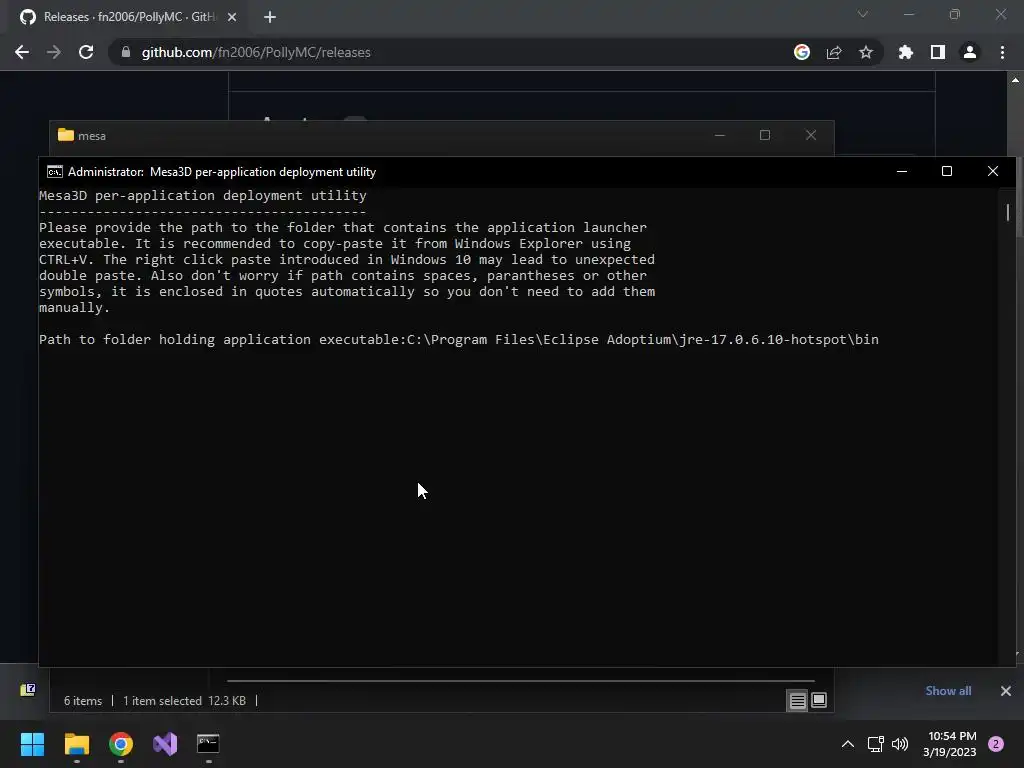This screenshot has height=768, width=1024.
Task: Switch to Command Prompt taskbar icon
Action: tap(208, 744)
